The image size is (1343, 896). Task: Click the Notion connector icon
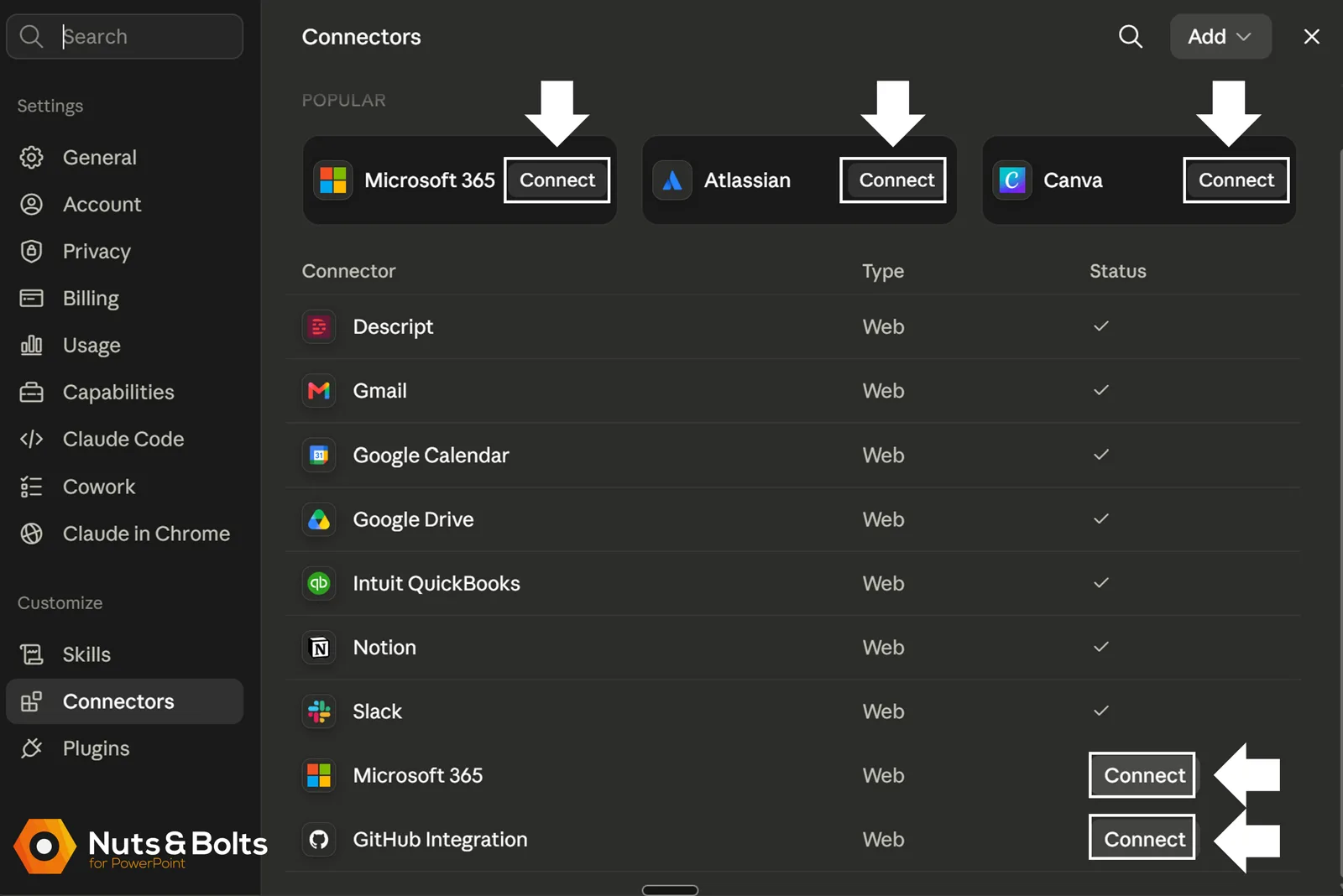(x=319, y=648)
